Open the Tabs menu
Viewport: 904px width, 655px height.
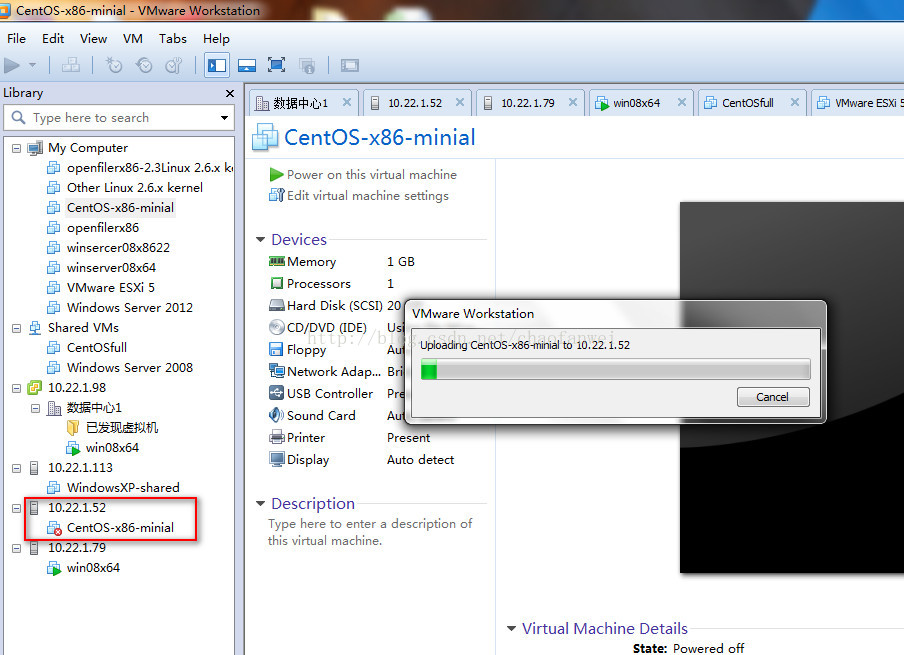pos(172,39)
